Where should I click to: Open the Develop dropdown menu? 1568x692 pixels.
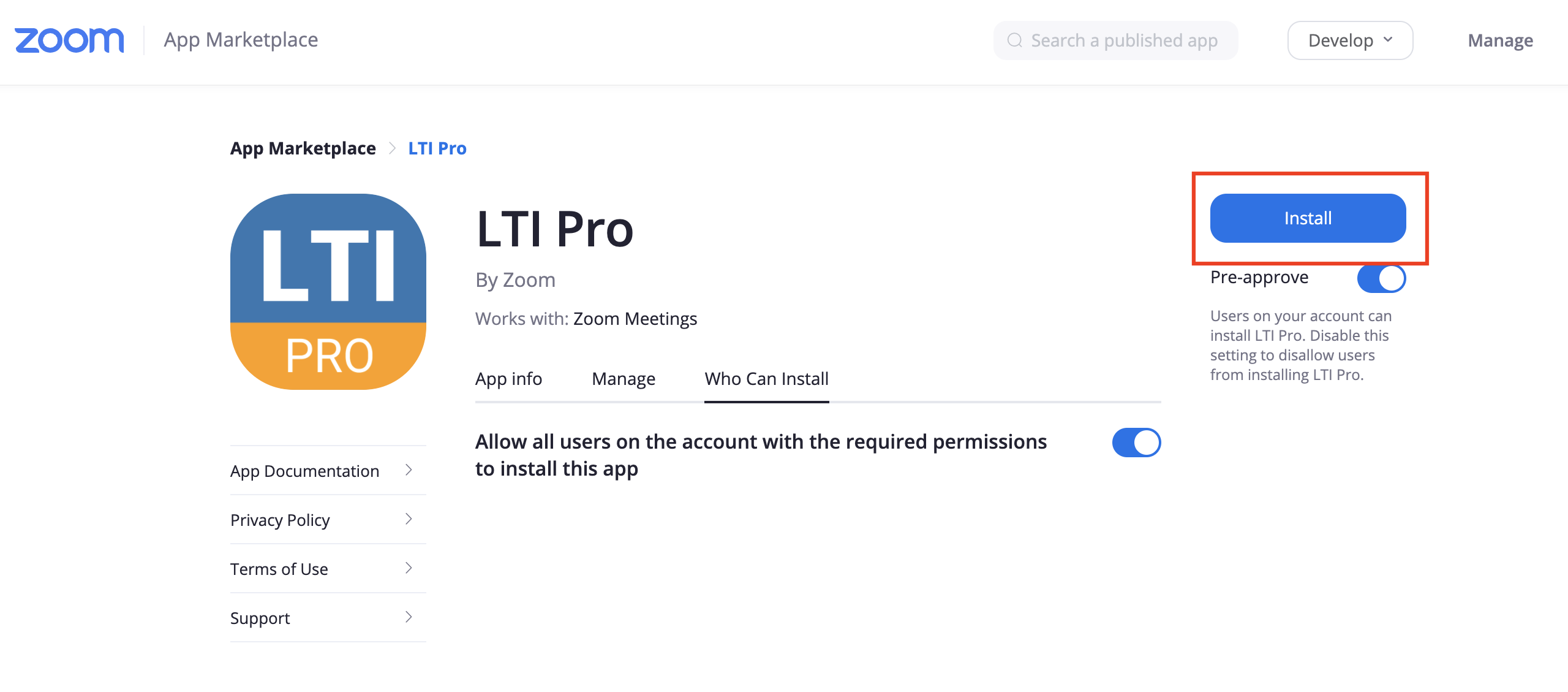pyautogui.click(x=1350, y=40)
